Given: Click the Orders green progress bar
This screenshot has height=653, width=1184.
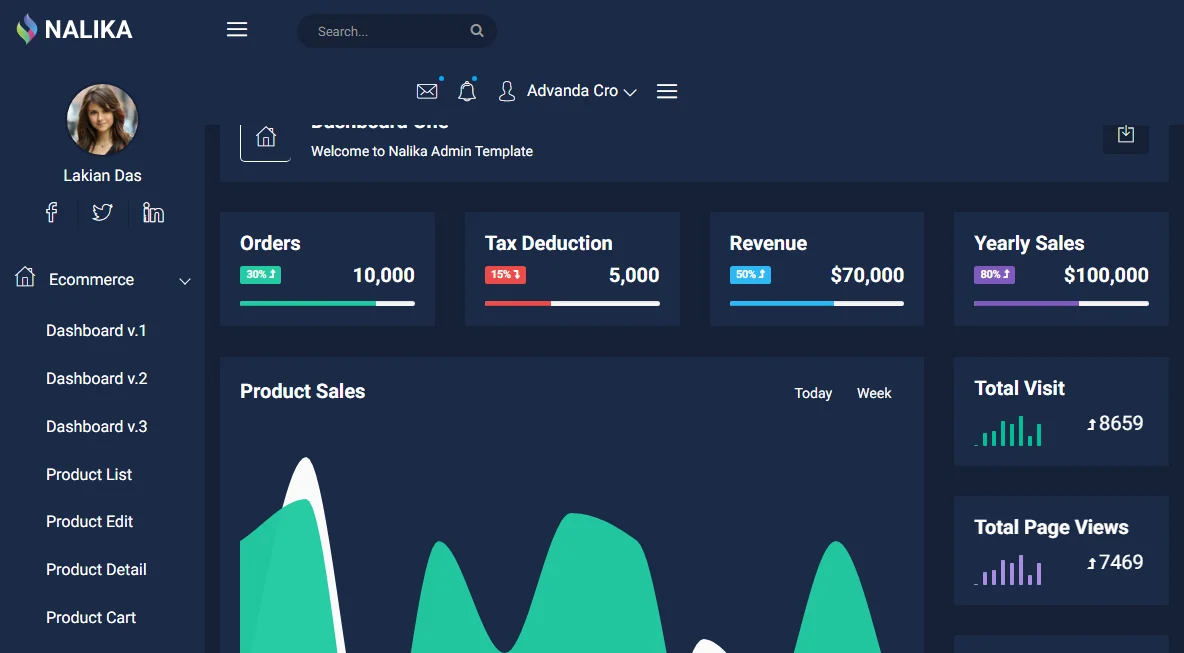Looking at the screenshot, I should (308, 303).
